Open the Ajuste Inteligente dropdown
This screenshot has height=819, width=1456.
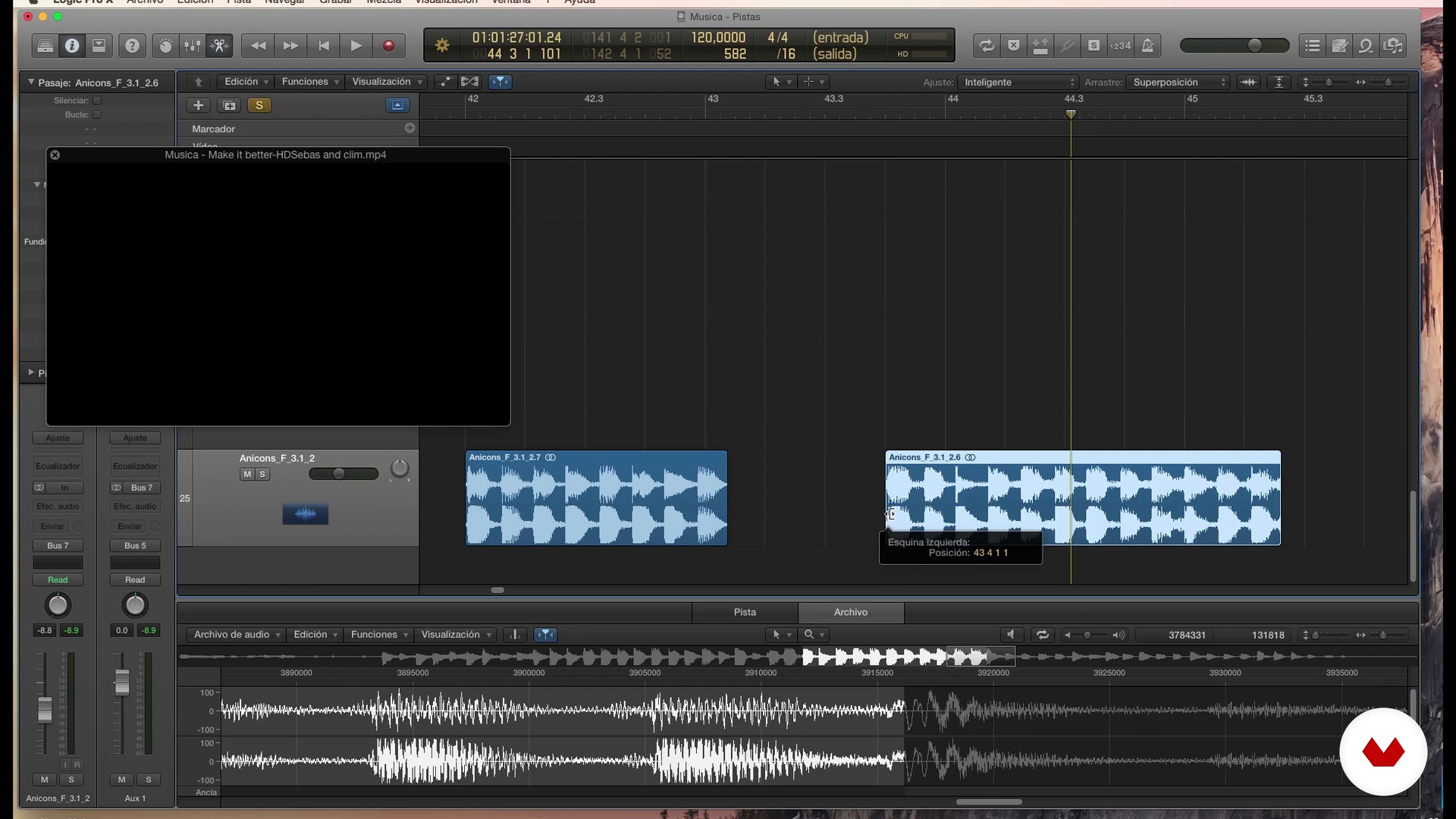[x=1018, y=82]
